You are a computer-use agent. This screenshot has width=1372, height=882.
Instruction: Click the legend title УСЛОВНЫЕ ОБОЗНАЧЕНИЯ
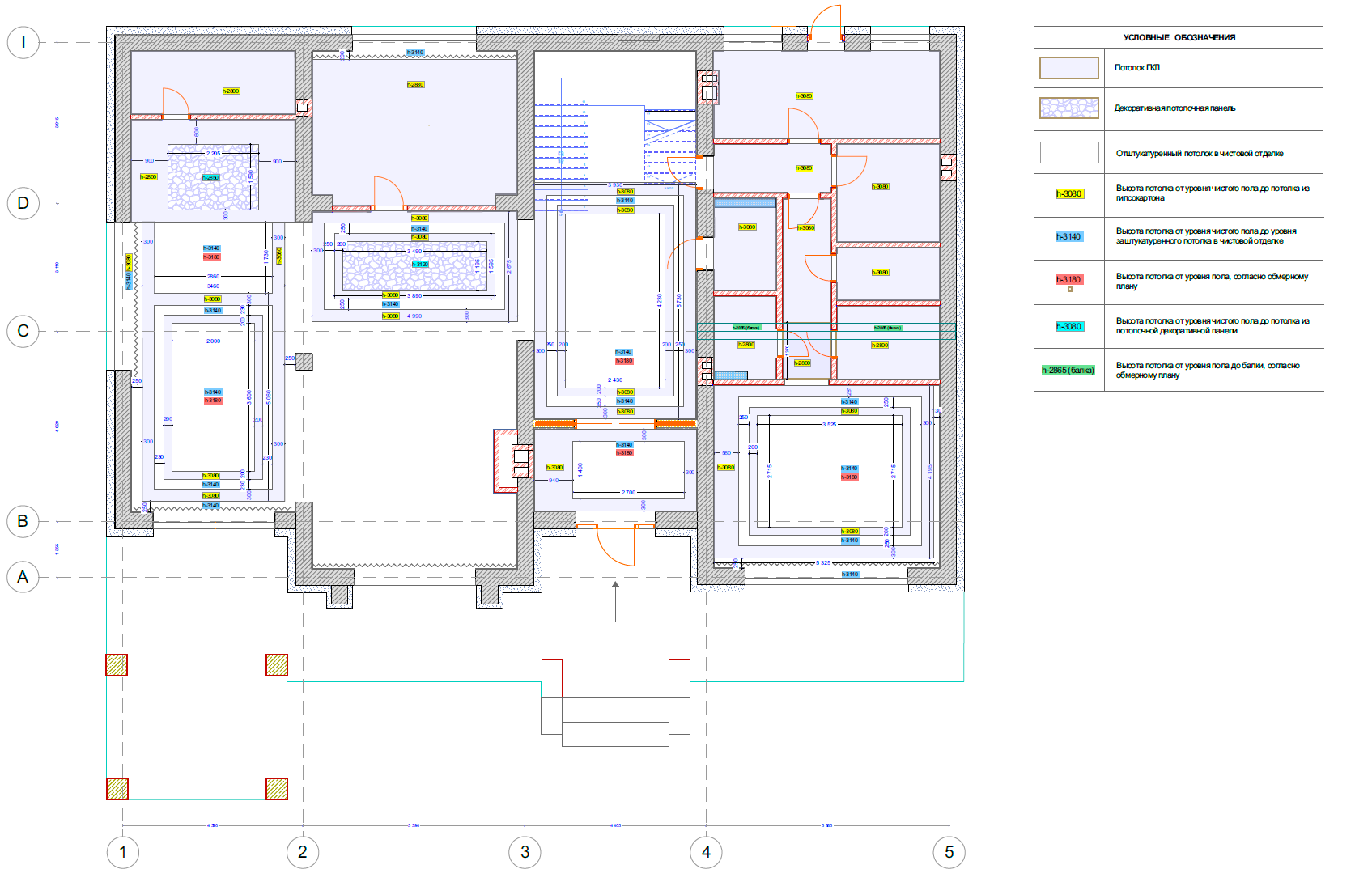point(1179,37)
